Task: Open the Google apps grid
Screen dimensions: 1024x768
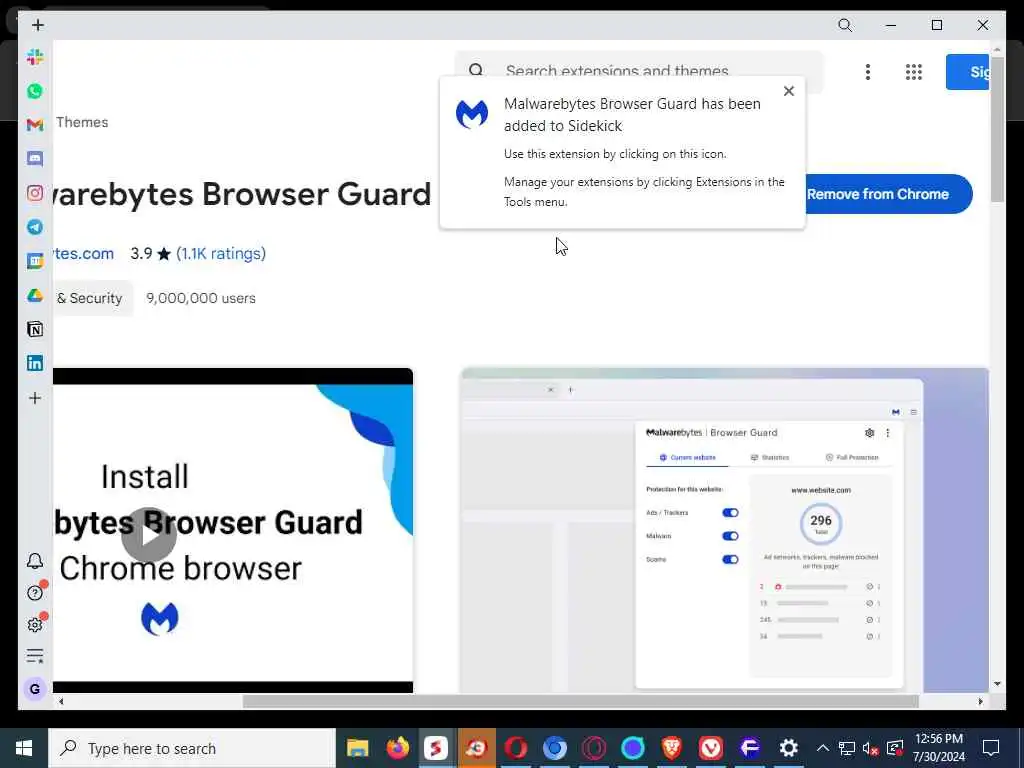Action: [x=914, y=72]
